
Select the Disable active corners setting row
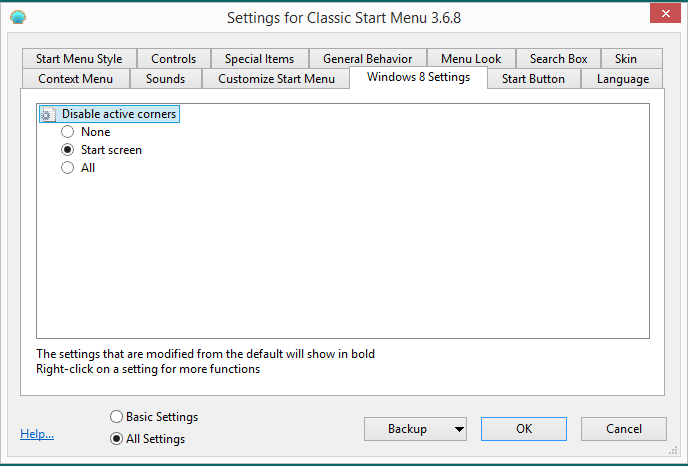point(118,114)
